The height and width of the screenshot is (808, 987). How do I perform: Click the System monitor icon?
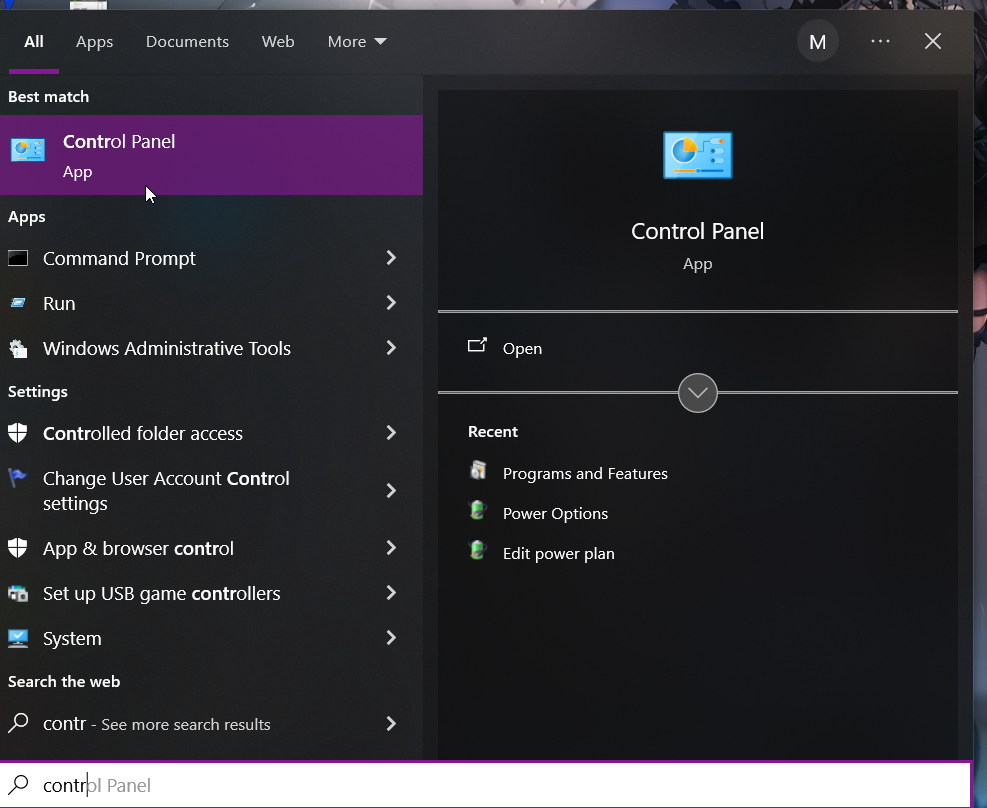(18, 638)
